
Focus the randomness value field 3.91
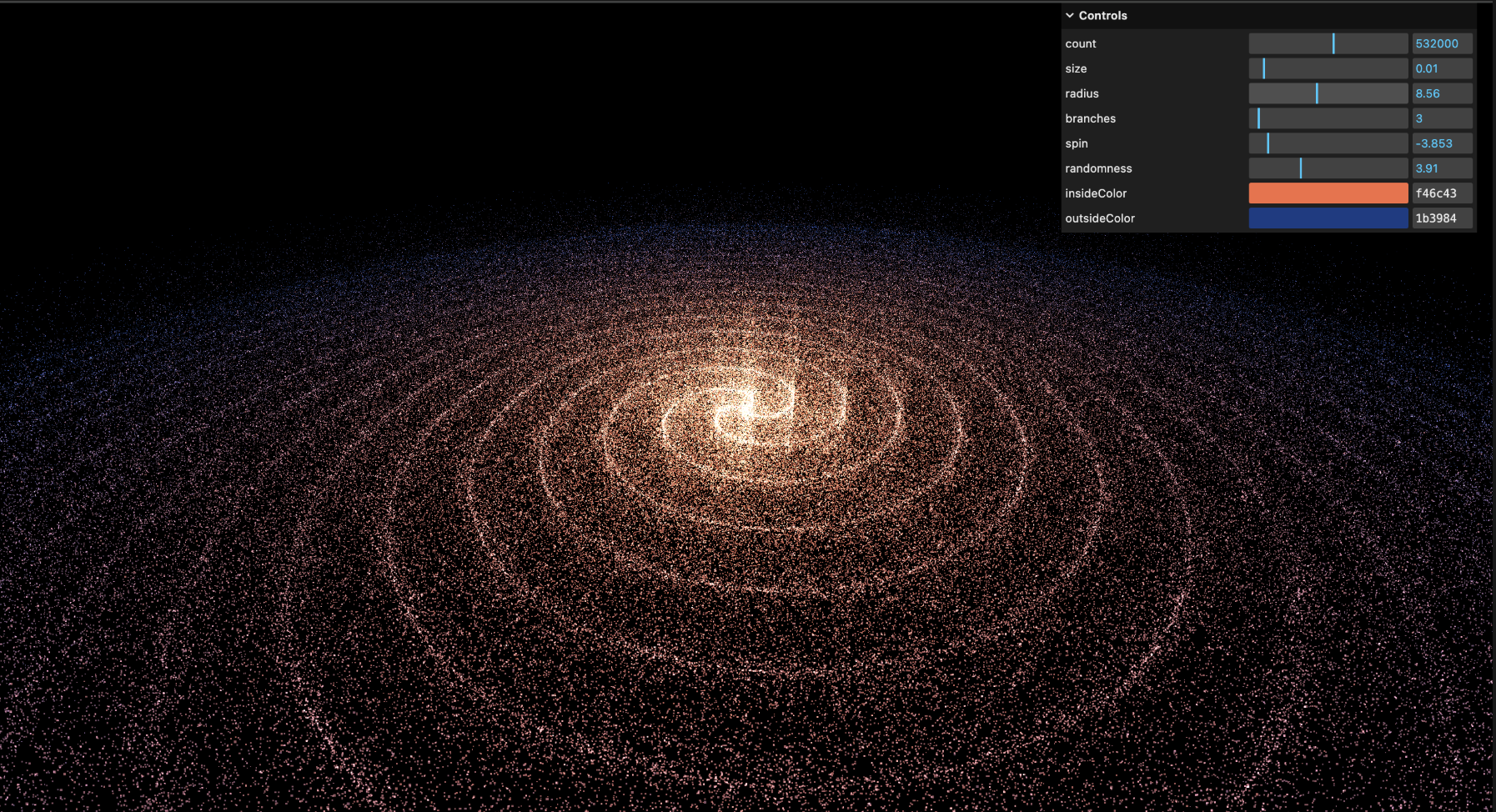pyautogui.click(x=1441, y=168)
